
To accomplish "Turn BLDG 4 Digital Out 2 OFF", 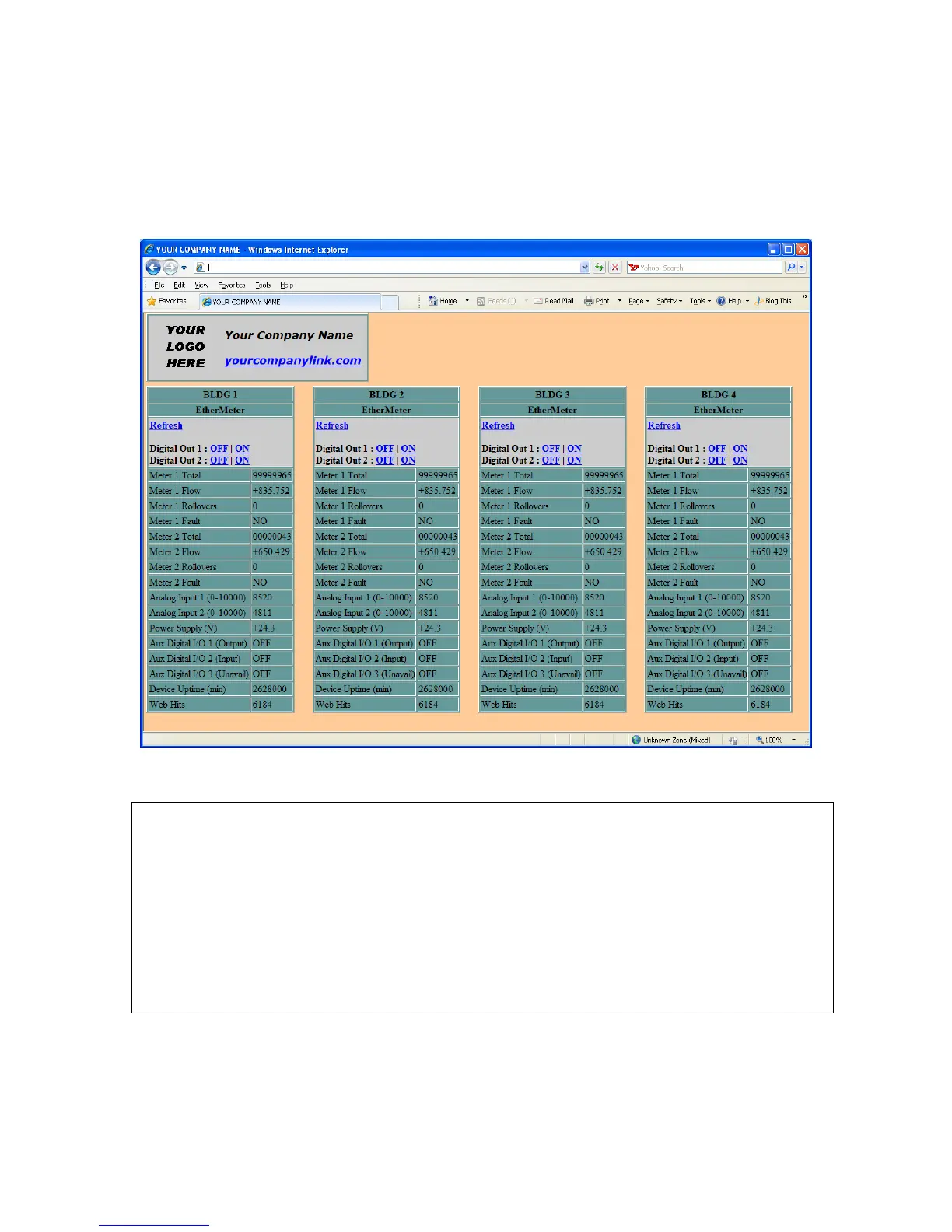I will click(x=716, y=460).
